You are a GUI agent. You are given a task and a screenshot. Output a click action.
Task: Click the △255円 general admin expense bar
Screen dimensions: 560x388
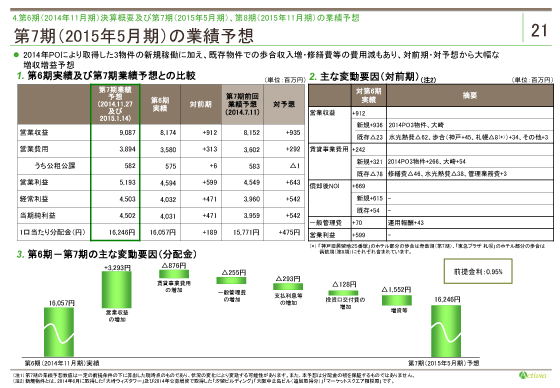231,280
